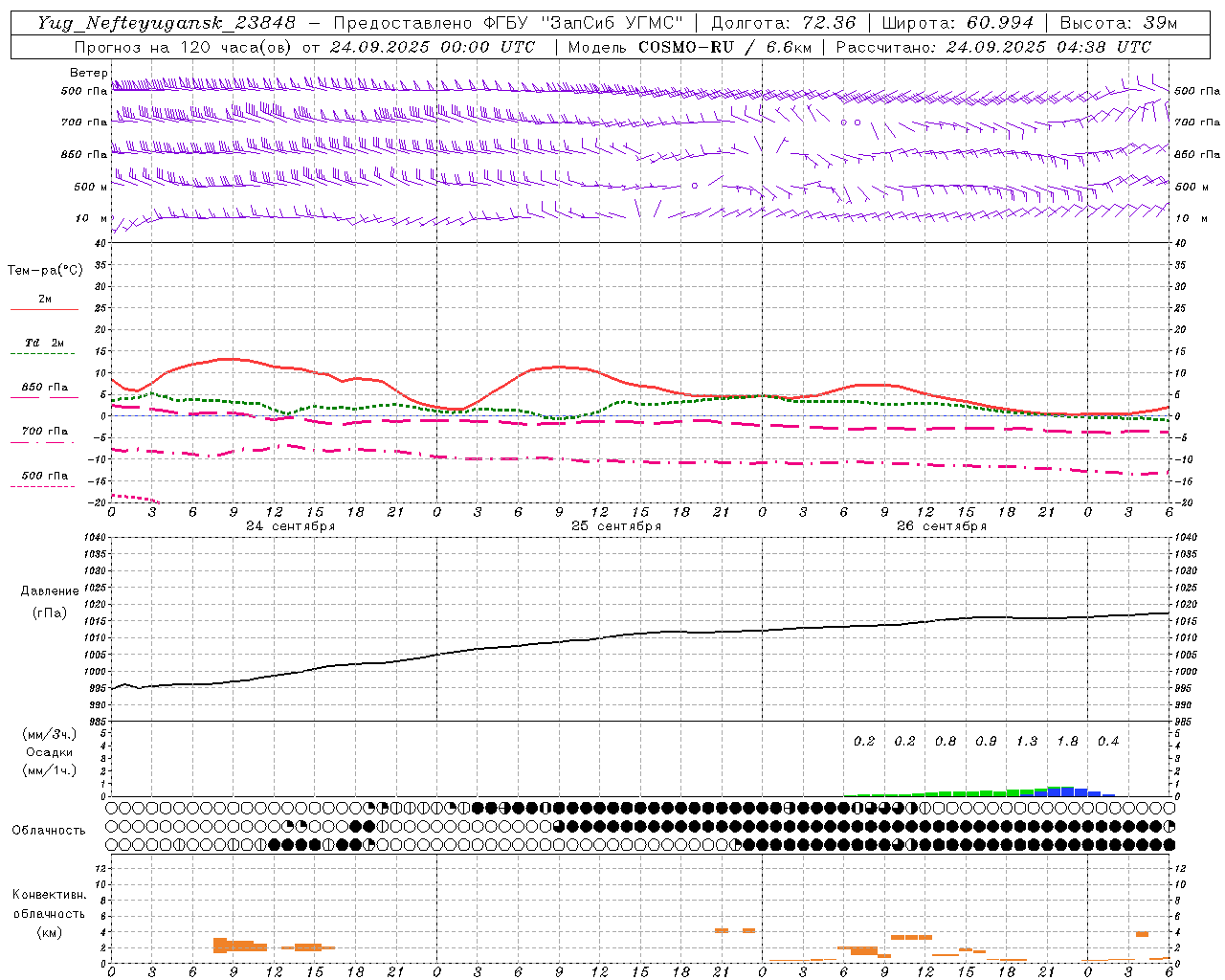The height and width of the screenshot is (980, 1225).
Task: Click the 25 сентября date label
Action: click(x=615, y=526)
